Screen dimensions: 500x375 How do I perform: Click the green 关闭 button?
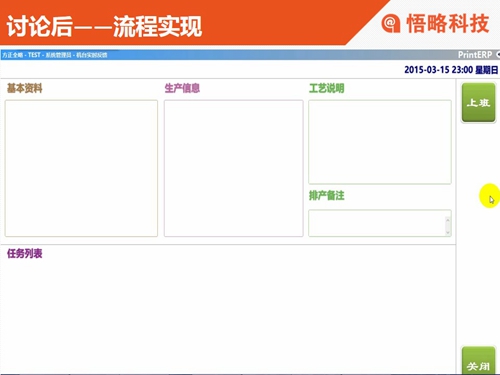478,361
